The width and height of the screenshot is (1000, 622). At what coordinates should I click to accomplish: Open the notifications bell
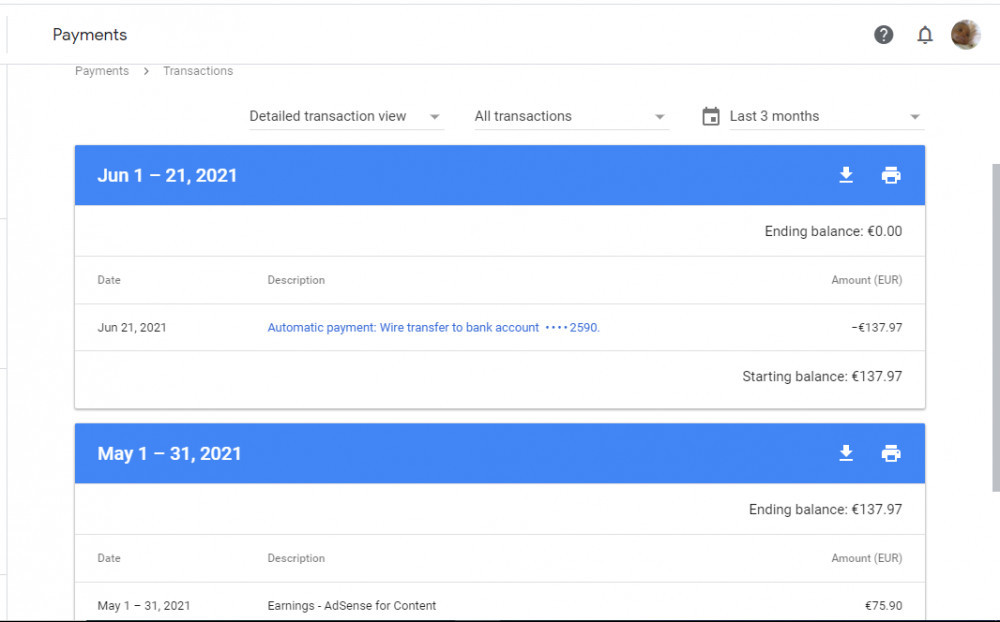(925, 35)
